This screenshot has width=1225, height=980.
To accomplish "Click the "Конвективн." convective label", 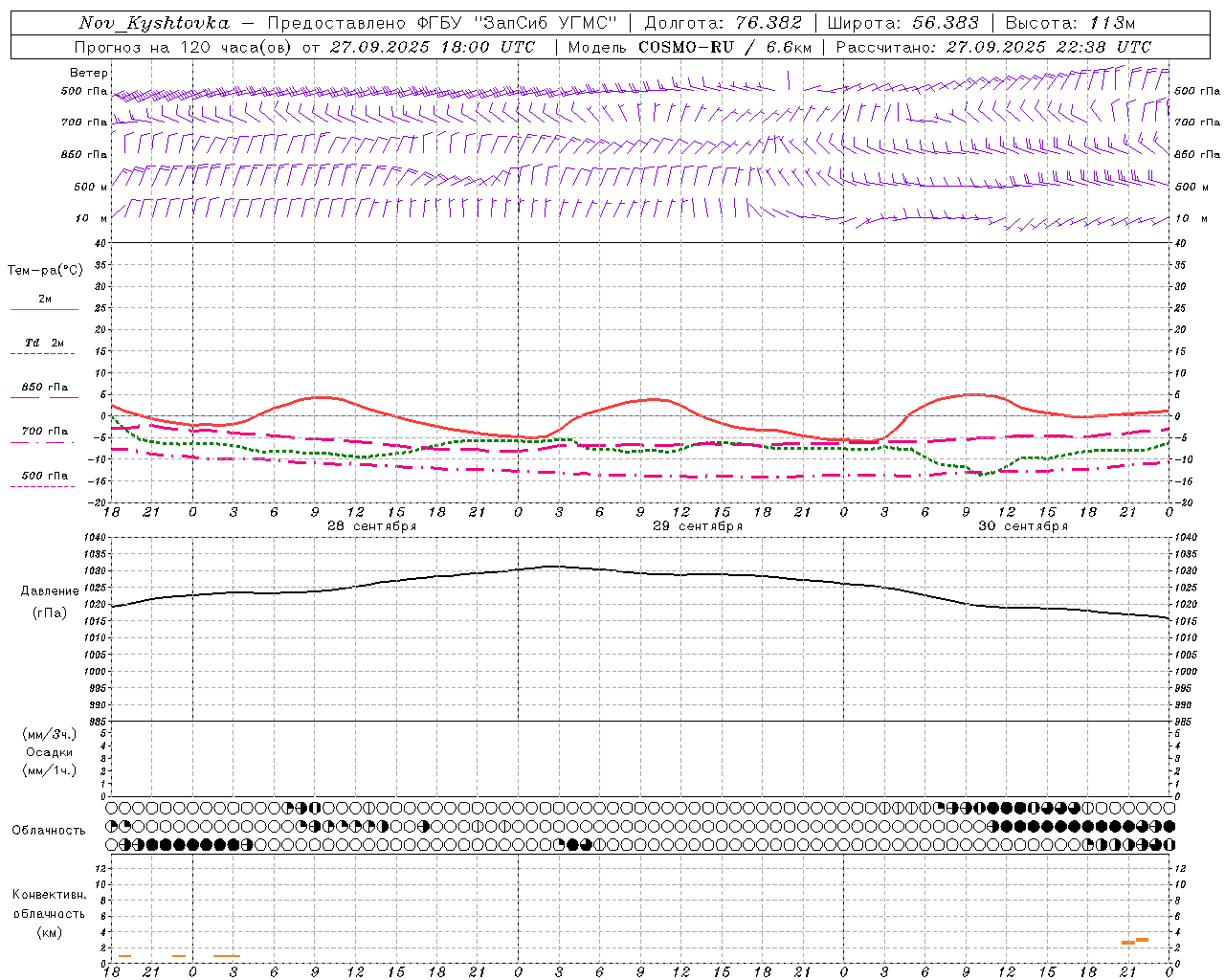I will [x=50, y=895].
